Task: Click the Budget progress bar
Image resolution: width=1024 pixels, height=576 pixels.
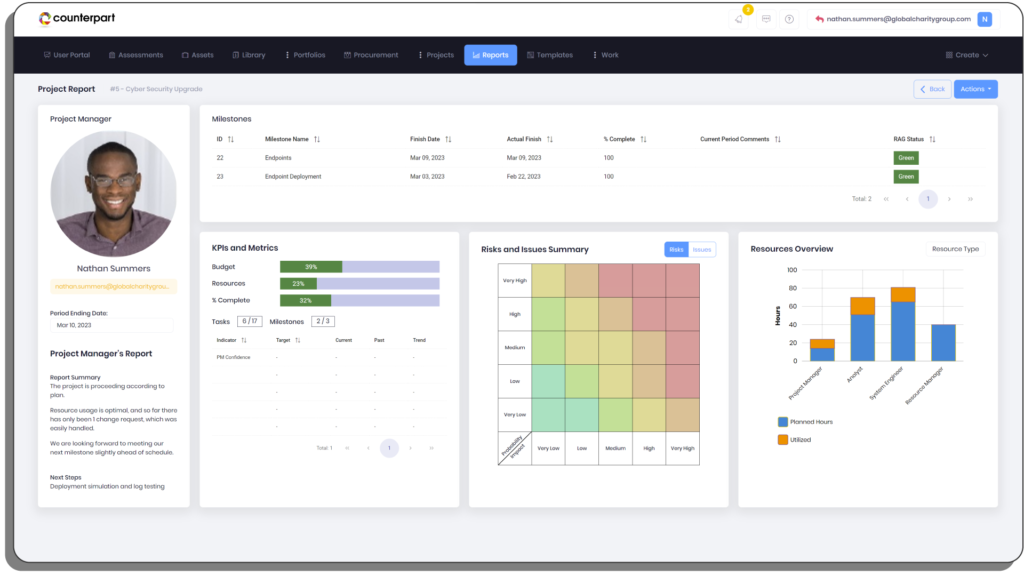Action: pos(359,267)
